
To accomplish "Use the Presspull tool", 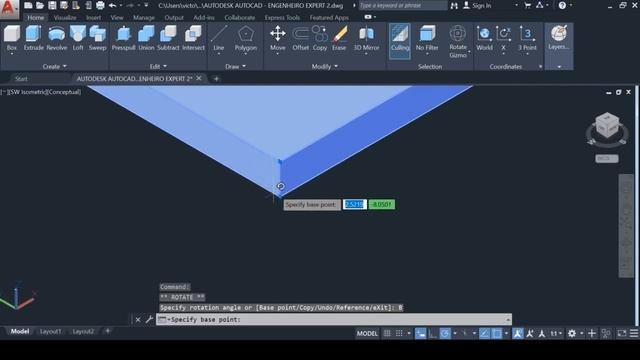I will tap(123, 38).
